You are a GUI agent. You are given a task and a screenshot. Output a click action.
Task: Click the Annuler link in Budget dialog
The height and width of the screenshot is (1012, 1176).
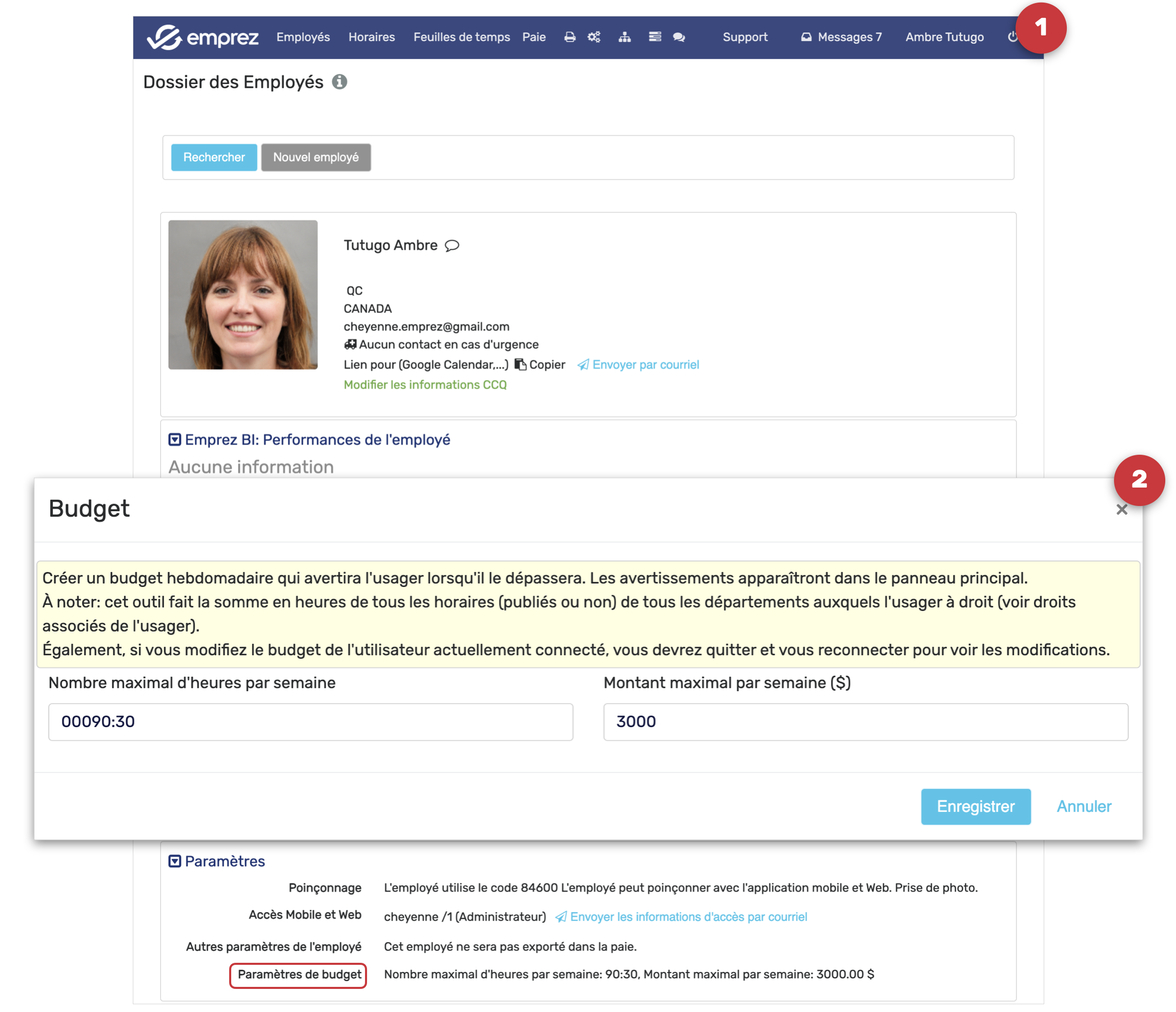1084,806
